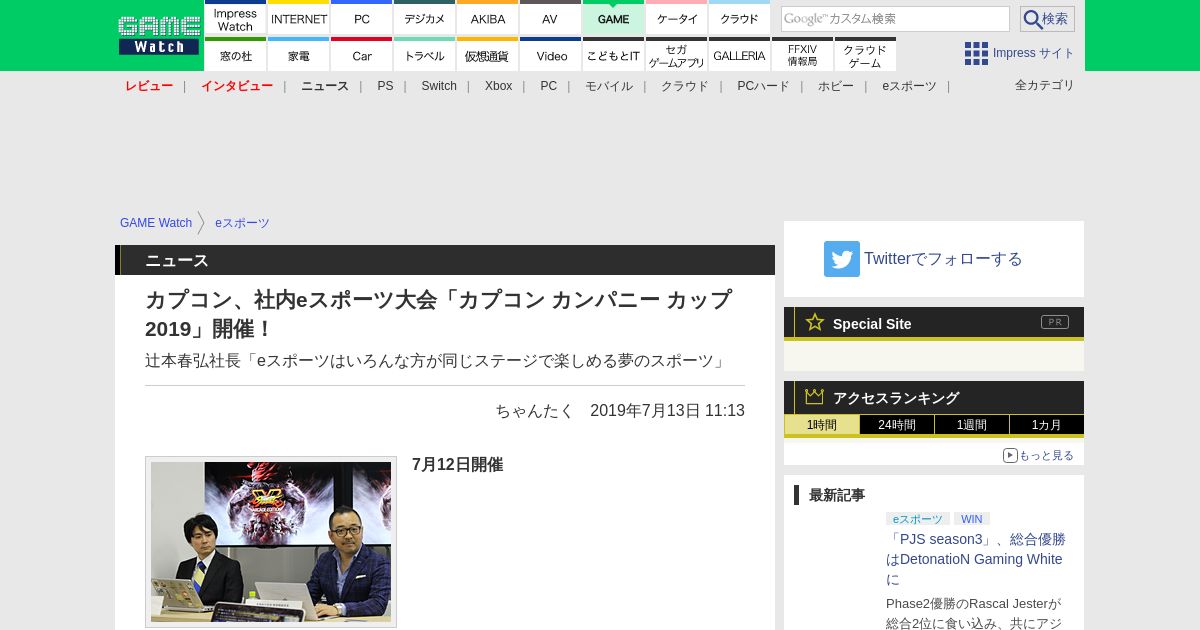Viewport: 1200px width, 630px height.
Task: Open the Impress サイト grid icon
Action: (976, 53)
